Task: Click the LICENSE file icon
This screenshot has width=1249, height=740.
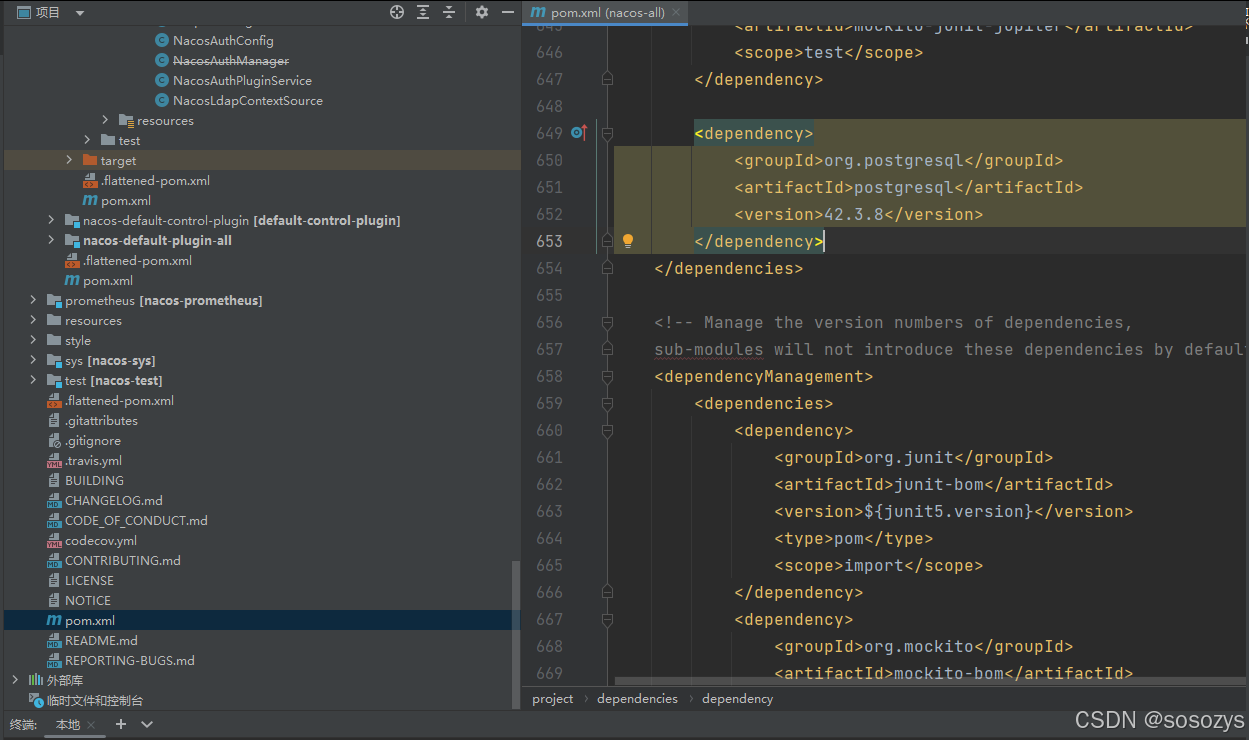Action: pyautogui.click(x=54, y=580)
